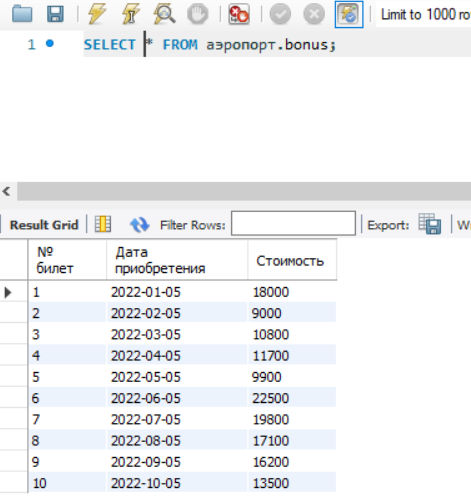Rollback transaction with X icon
This screenshot has height=504, width=471.
(x=314, y=14)
